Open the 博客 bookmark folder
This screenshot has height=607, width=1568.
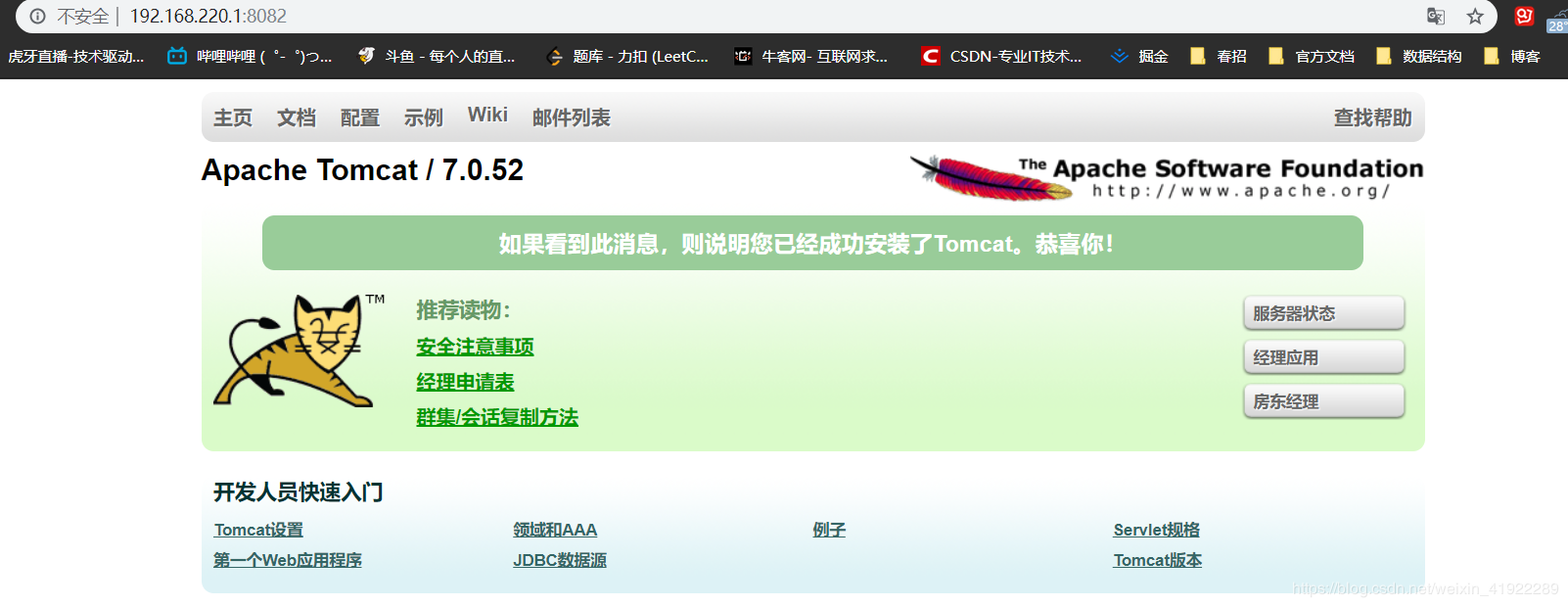[1511, 57]
